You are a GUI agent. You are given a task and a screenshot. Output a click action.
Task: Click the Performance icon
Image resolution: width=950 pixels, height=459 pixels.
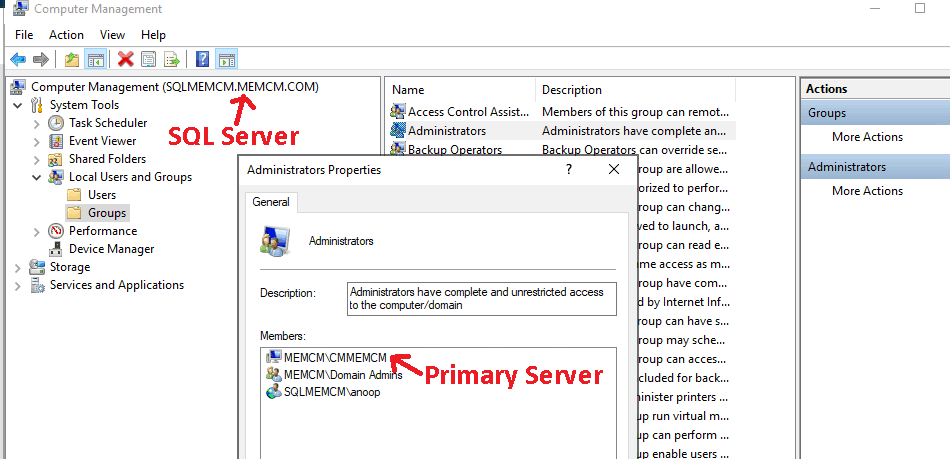(x=56, y=231)
